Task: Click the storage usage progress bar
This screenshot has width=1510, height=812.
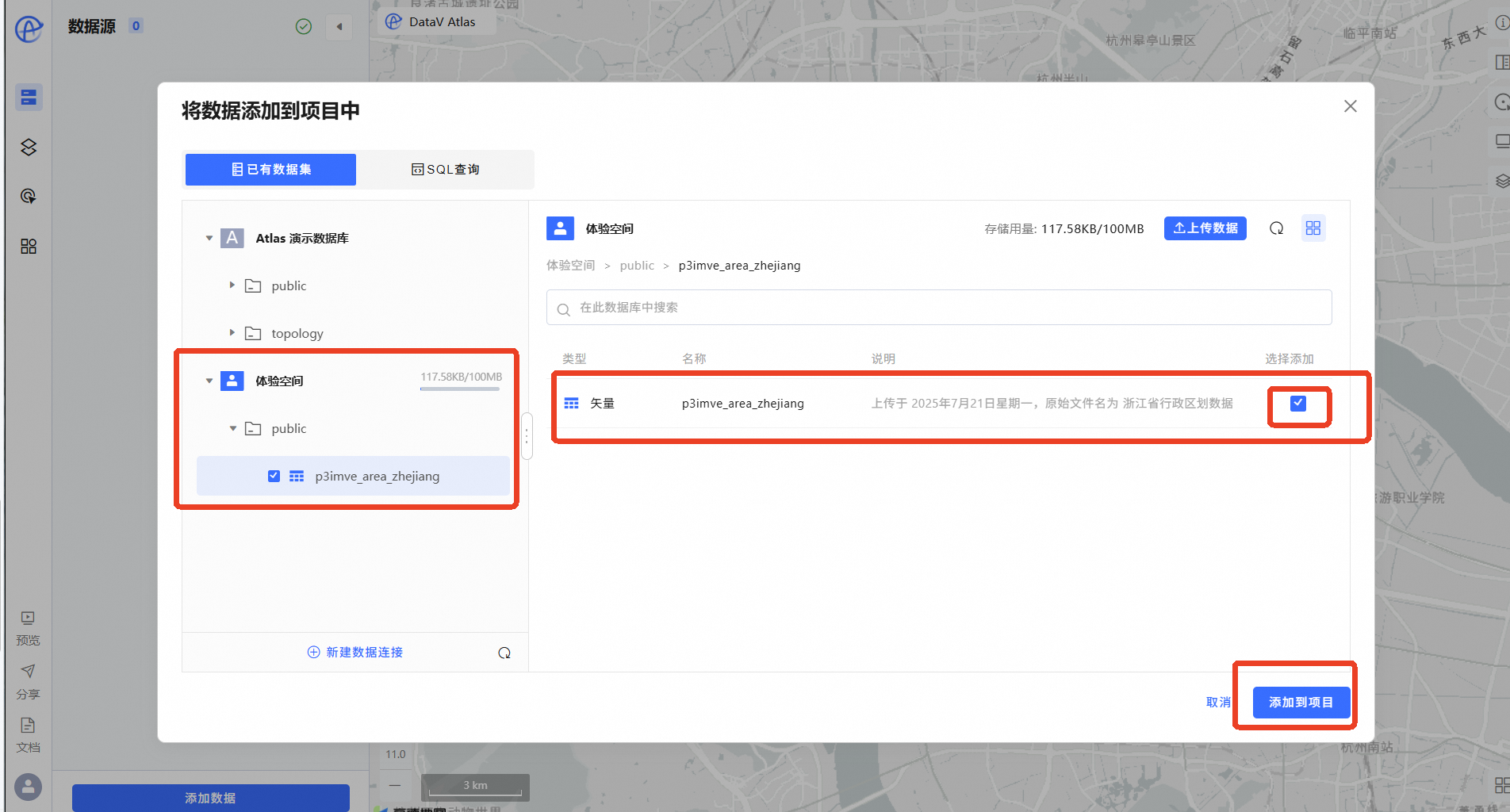Action: point(460,389)
